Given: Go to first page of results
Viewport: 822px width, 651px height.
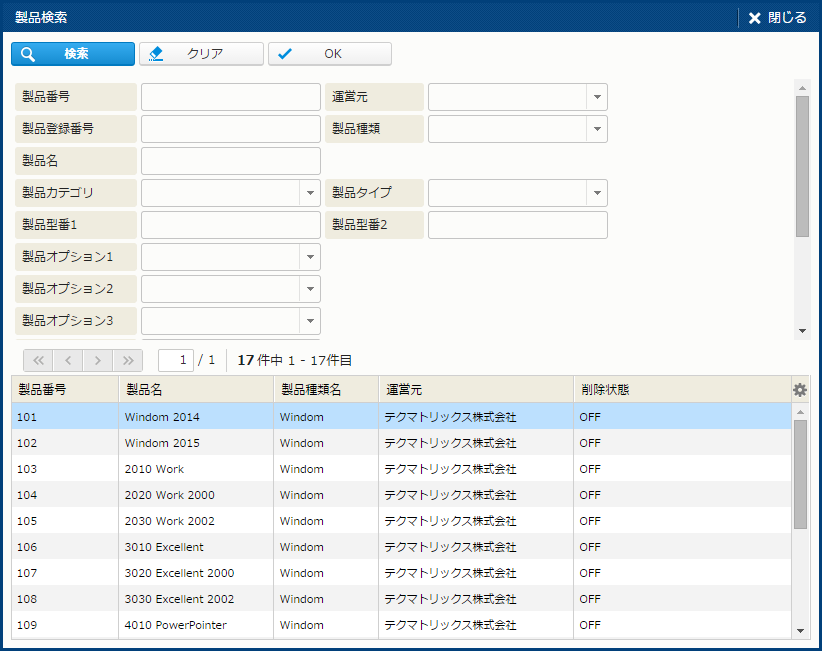Looking at the screenshot, I should (39, 360).
